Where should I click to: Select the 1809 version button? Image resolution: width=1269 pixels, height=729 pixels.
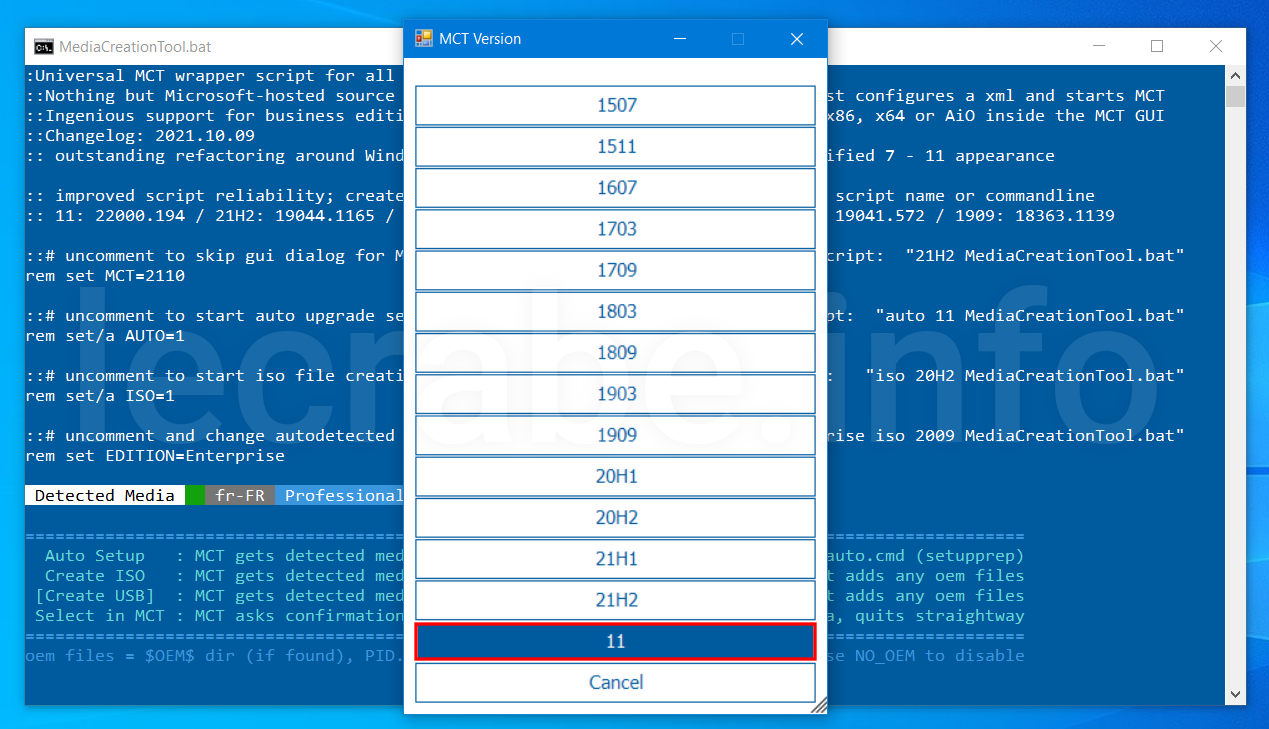[x=616, y=352]
